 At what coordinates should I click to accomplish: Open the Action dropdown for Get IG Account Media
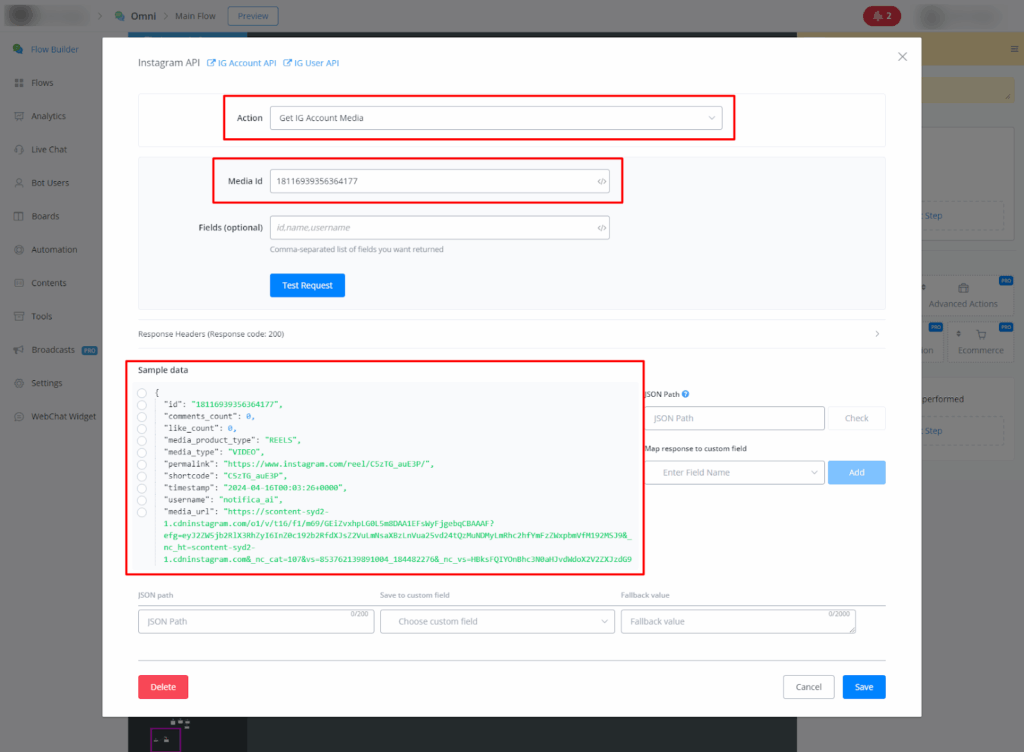point(495,118)
